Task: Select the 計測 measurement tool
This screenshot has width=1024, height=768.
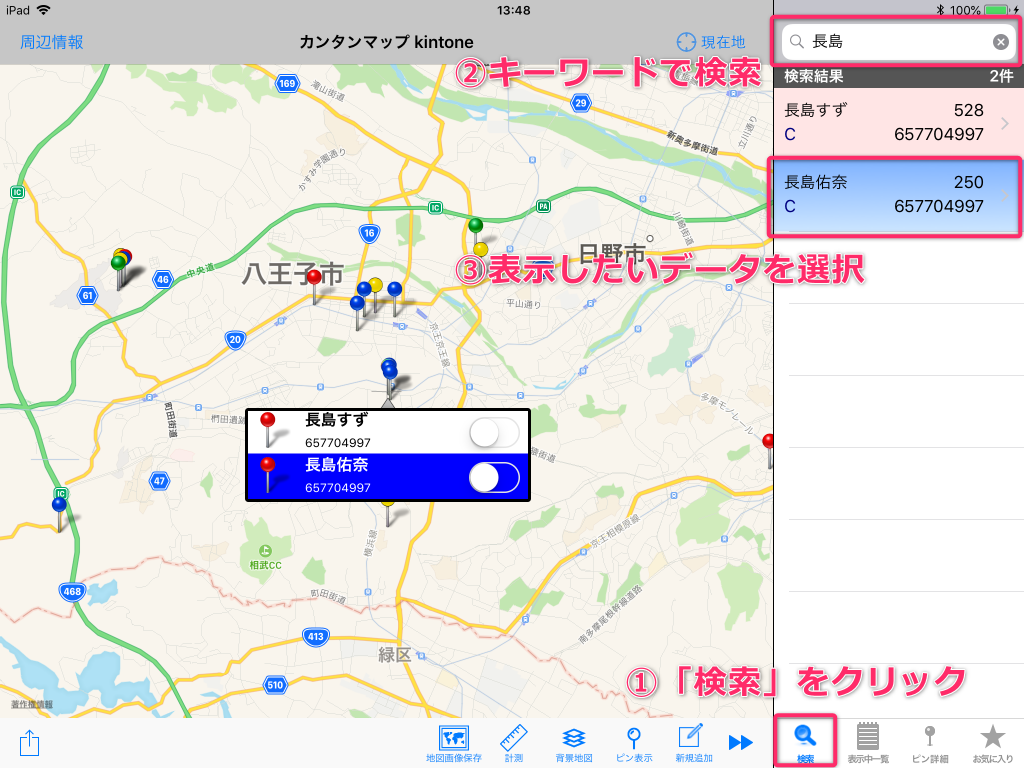Action: [513, 738]
